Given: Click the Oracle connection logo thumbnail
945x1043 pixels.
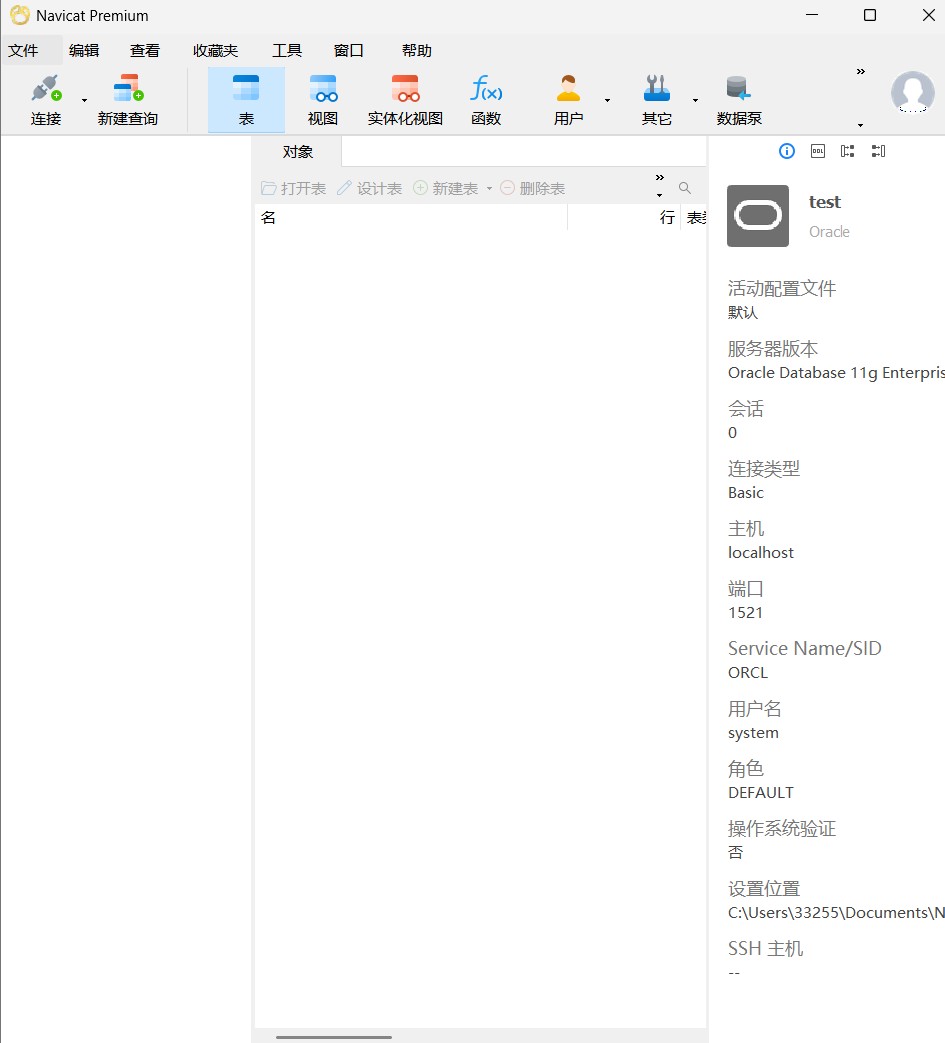Looking at the screenshot, I should [x=758, y=216].
